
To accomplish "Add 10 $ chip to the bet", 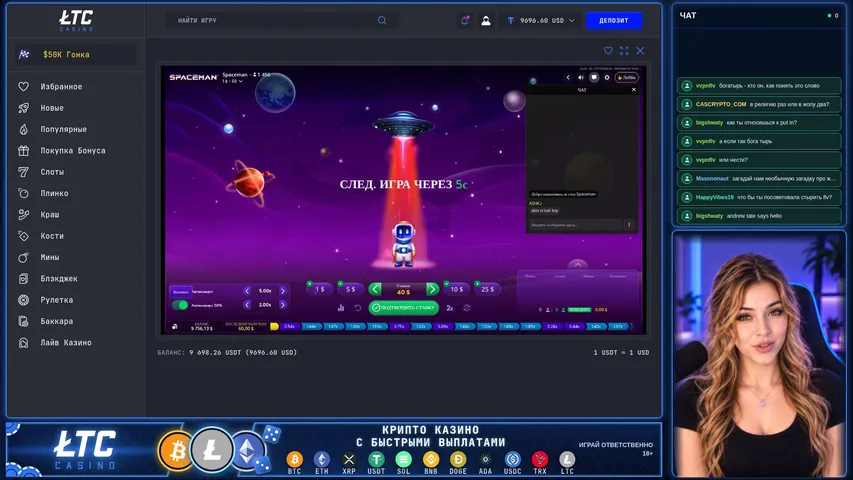I will point(456,290).
